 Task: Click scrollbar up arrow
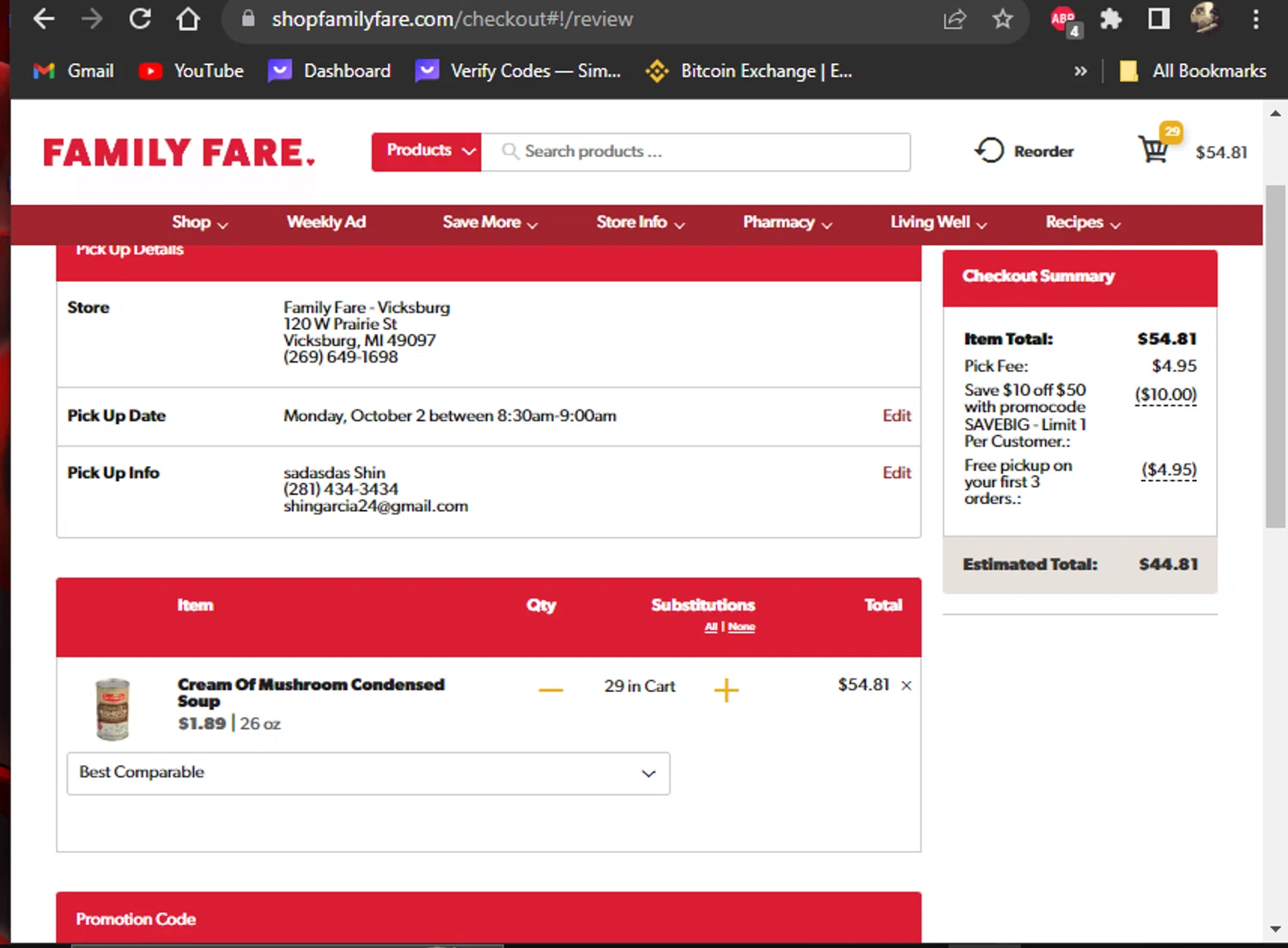tap(1275, 112)
